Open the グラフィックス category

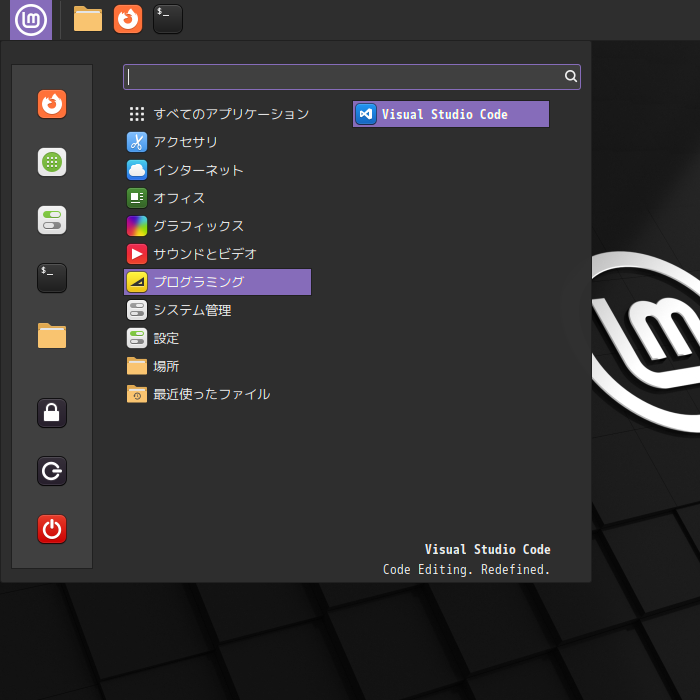(217, 226)
